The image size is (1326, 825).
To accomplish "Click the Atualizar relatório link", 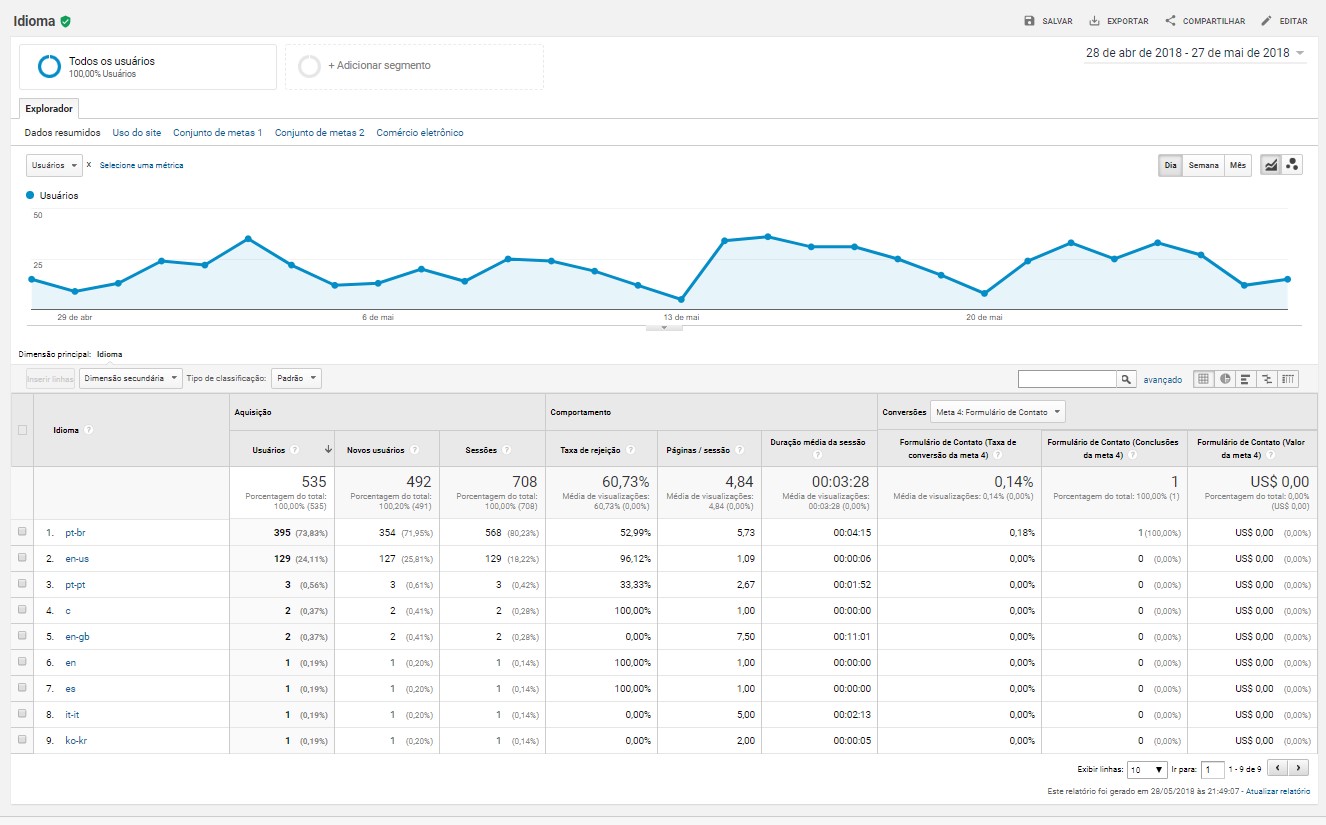I will pyautogui.click(x=1277, y=791).
